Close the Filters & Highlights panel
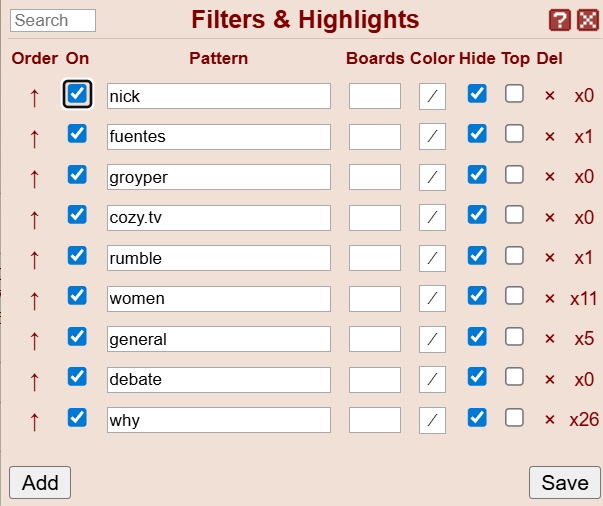Viewport: 603px width, 506px height. point(588,20)
